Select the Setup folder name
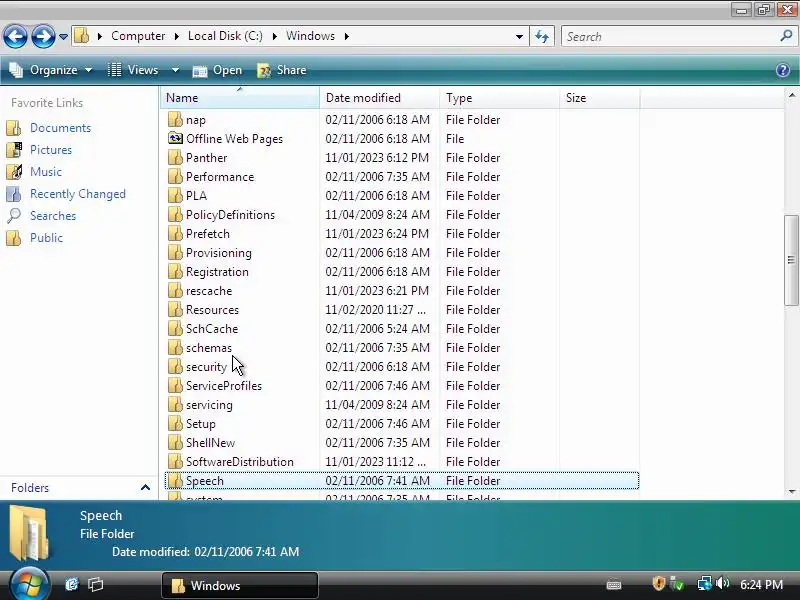The width and height of the screenshot is (800, 600). tap(201, 424)
